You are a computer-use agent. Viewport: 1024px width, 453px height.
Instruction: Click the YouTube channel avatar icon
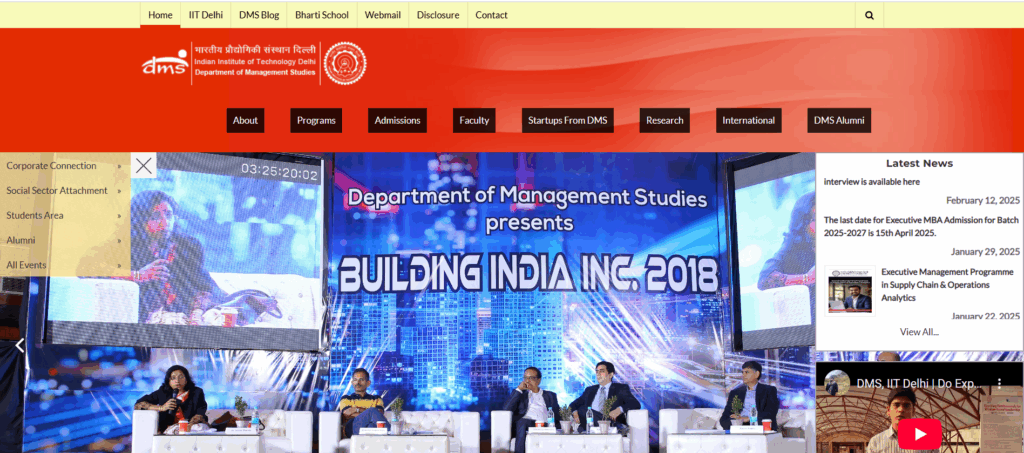point(837,382)
